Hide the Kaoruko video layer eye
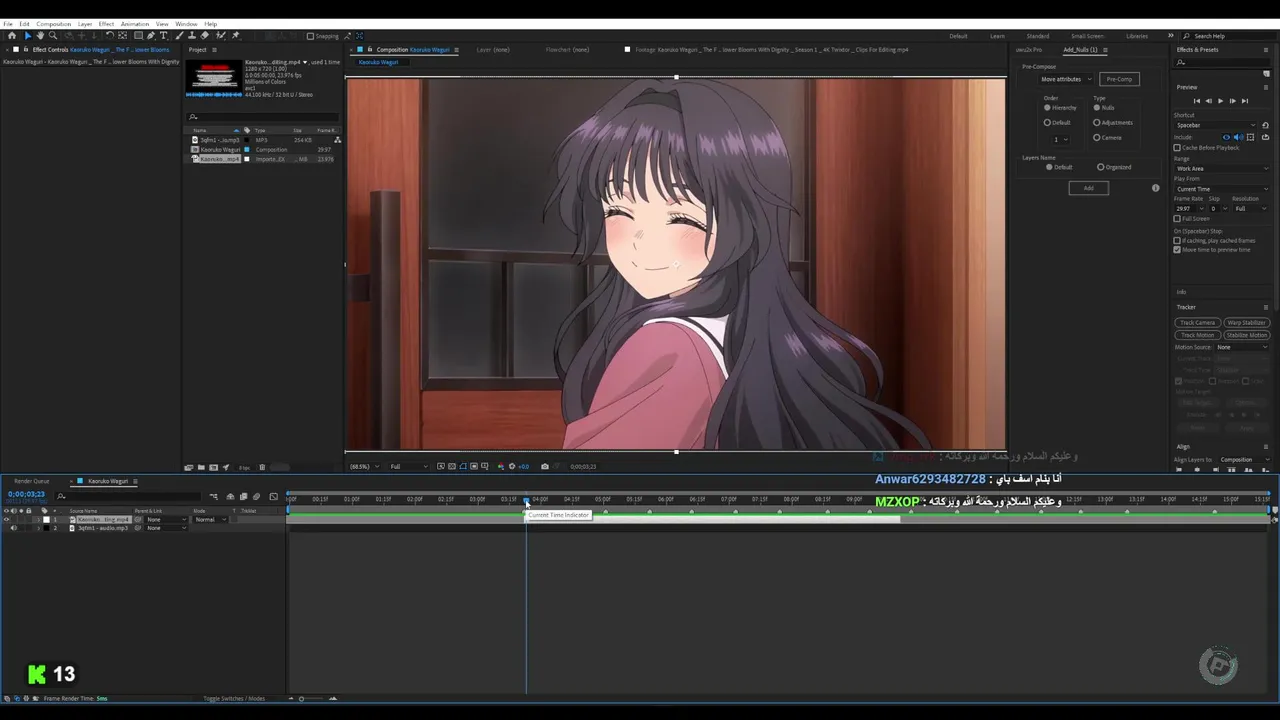 click(x=6, y=520)
